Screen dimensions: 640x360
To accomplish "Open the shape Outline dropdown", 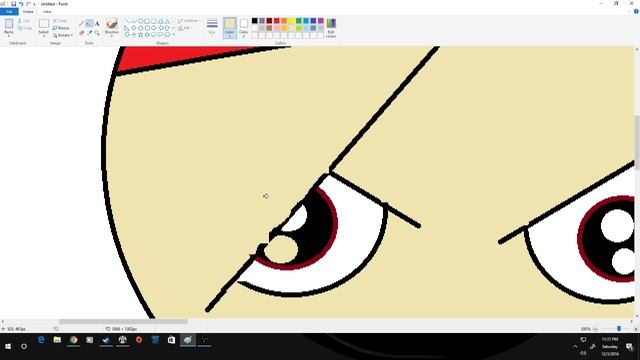I will pos(188,21).
